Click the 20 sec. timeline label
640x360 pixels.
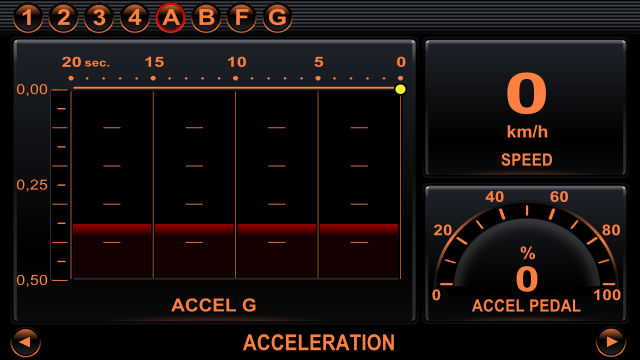point(86,62)
